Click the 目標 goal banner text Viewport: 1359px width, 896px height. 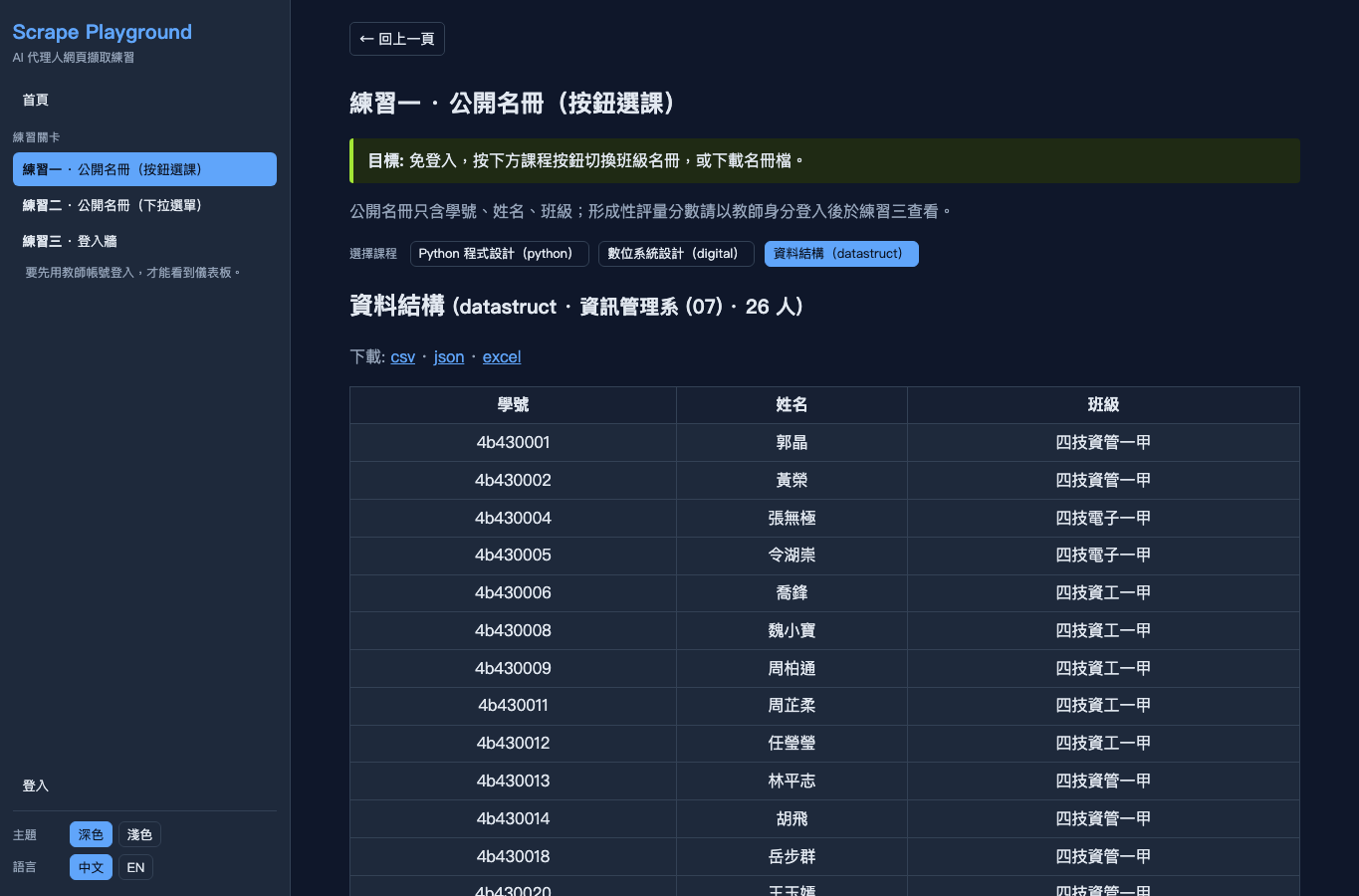586,160
